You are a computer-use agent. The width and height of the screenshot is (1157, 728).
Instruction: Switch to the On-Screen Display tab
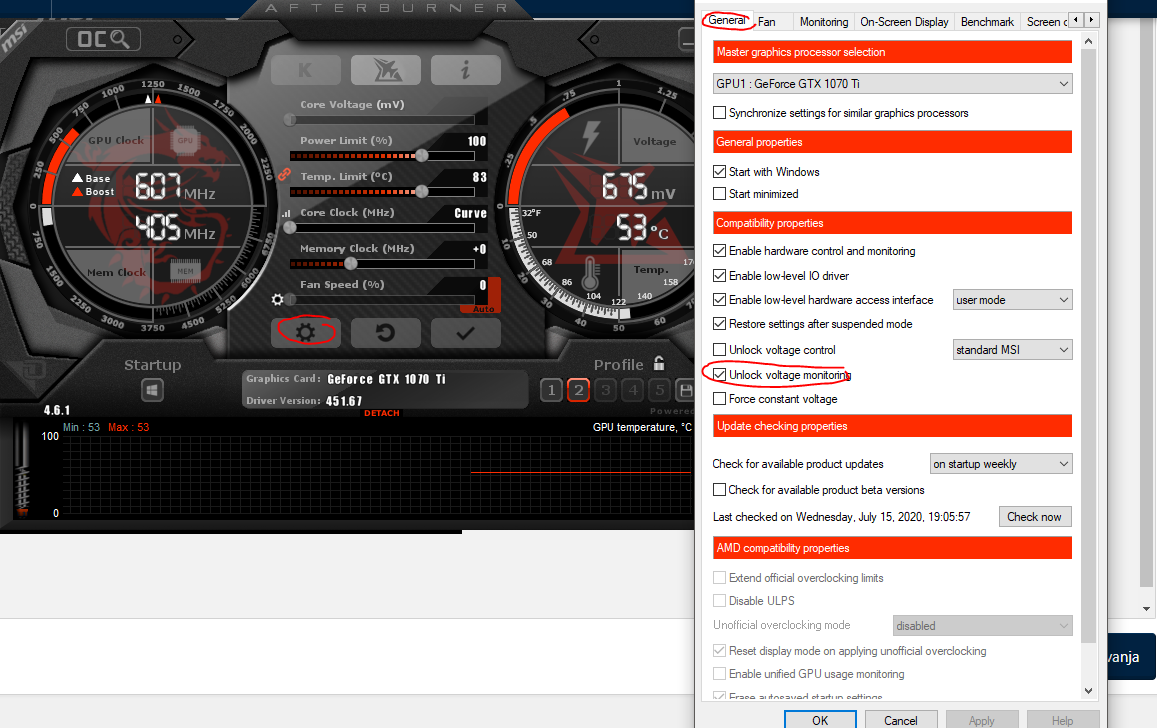(904, 22)
